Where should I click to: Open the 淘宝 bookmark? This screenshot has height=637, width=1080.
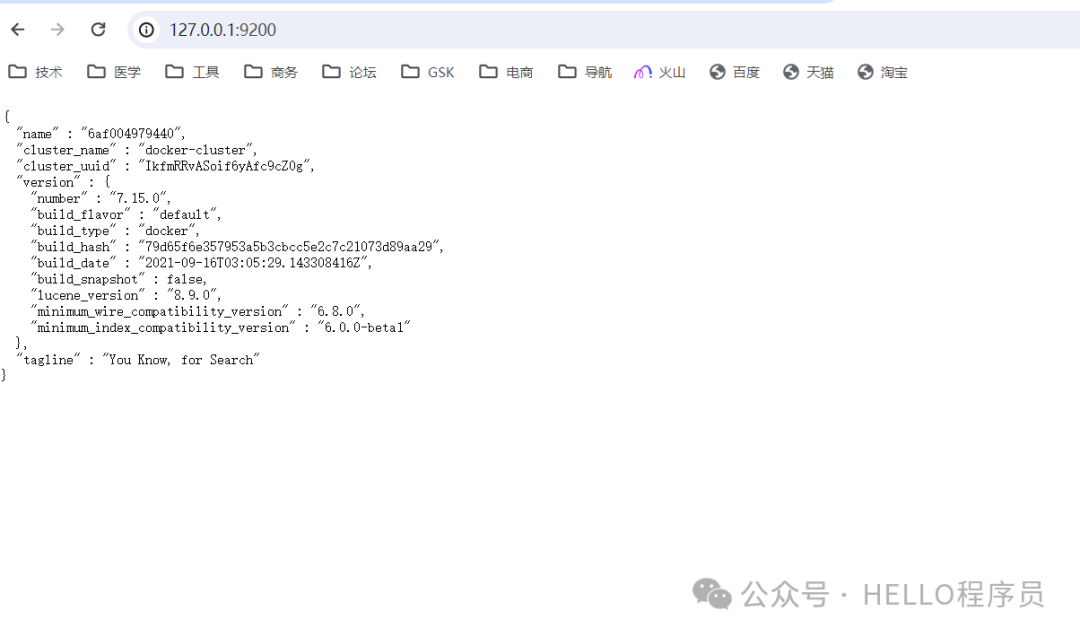883,72
